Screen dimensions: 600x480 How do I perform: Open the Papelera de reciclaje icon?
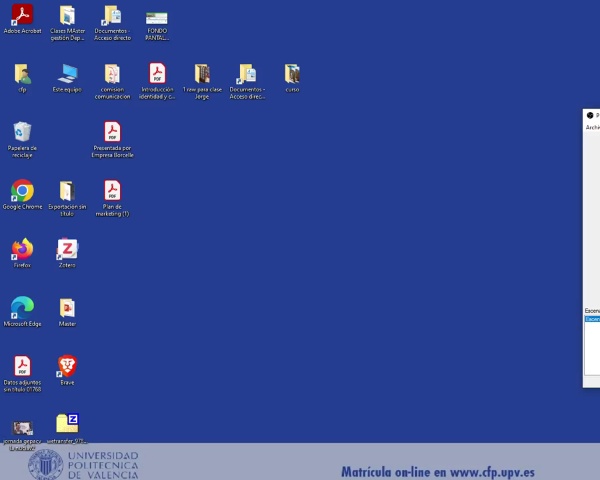[x=22, y=132]
